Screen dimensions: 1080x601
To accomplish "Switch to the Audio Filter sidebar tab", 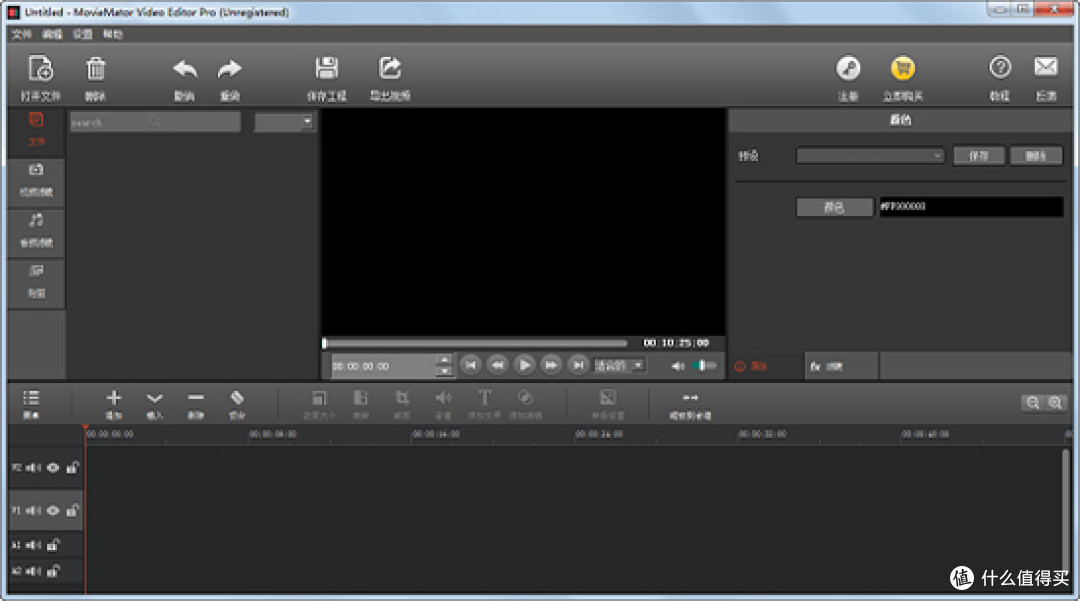I will pyautogui.click(x=37, y=230).
